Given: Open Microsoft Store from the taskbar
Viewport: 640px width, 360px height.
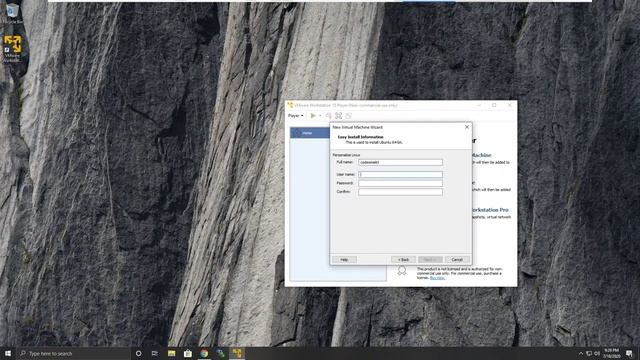Looking at the screenshot, I should [188, 353].
